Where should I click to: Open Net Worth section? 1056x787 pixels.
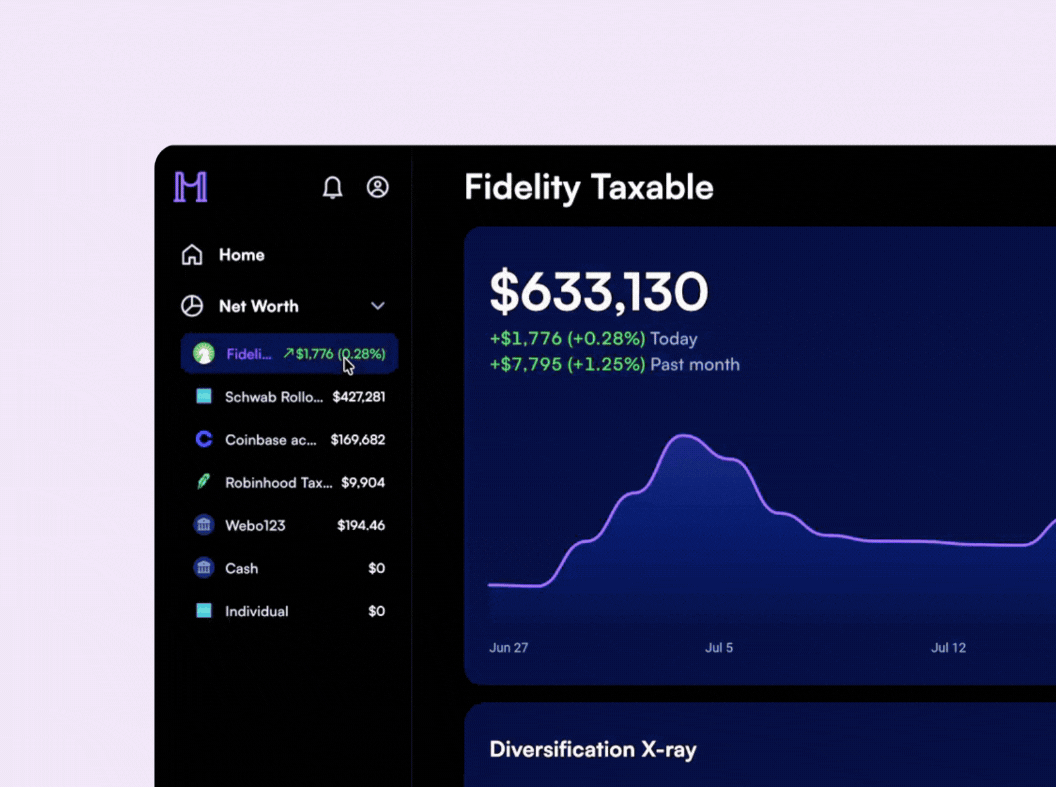point(259,306)
